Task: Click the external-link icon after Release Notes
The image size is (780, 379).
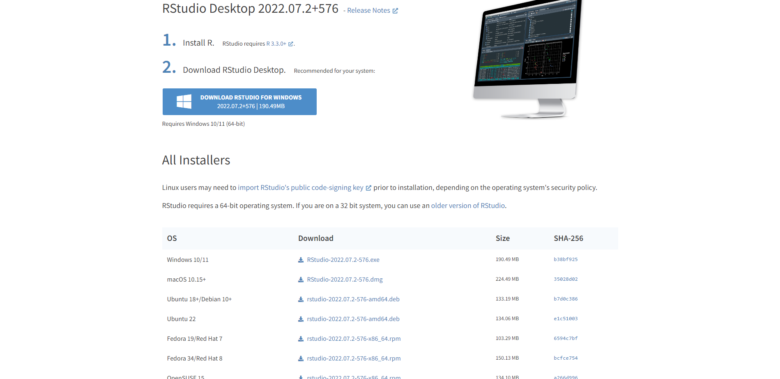Action: point(395,10)
